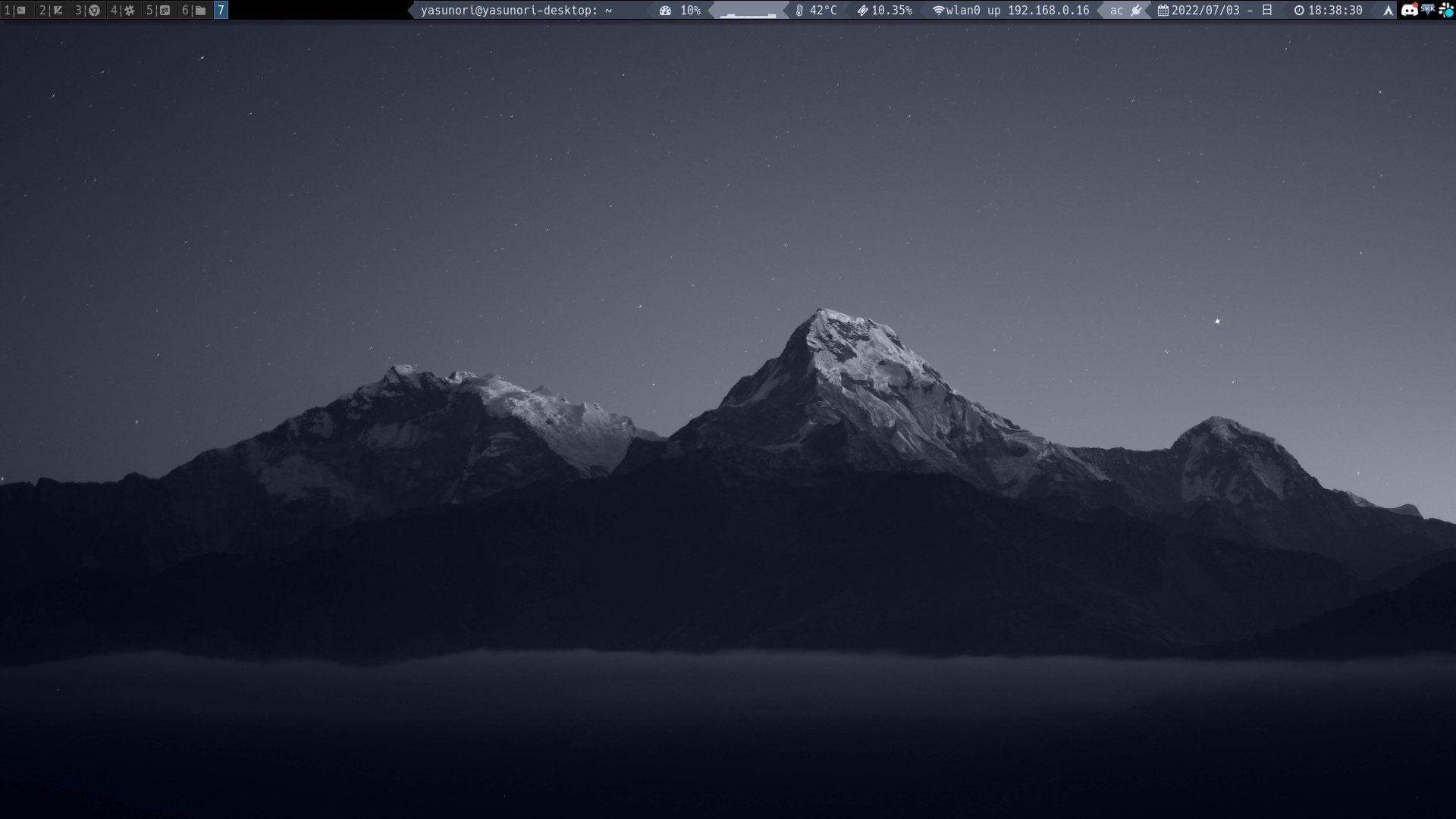Screen dimensions: 1456x819
Task: Click the Arch Linux logo in the bar
Action: [1388, 10]
